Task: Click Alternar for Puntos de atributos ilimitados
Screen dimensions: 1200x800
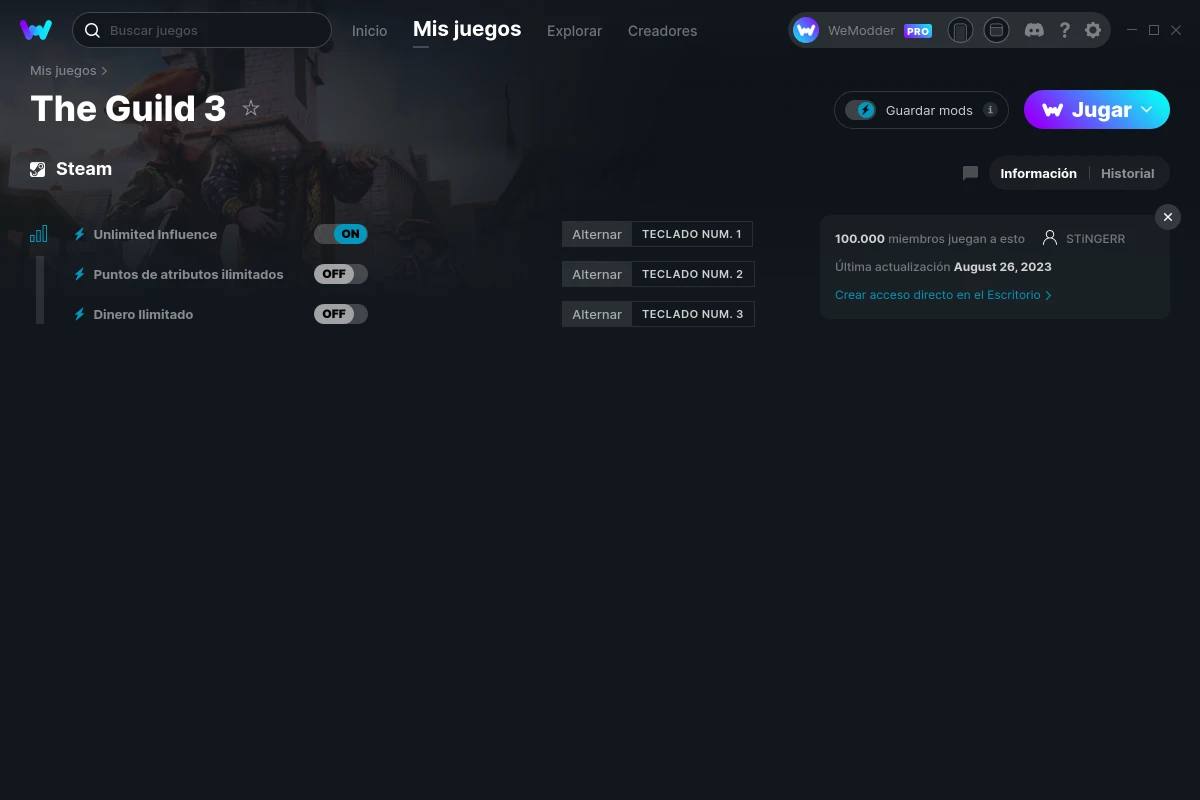Action: click(597, 274)
